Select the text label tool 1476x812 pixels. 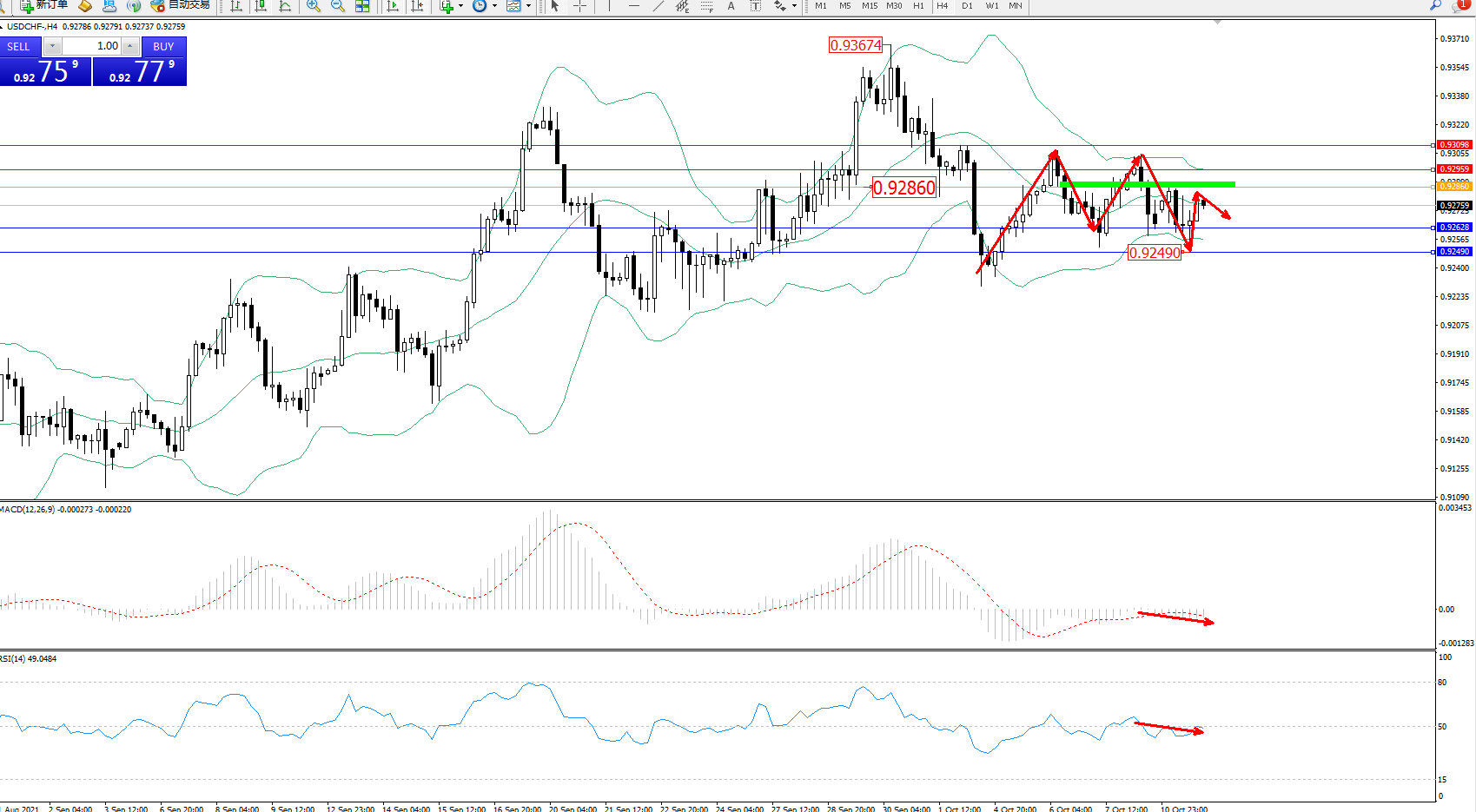tap(755, 6)
